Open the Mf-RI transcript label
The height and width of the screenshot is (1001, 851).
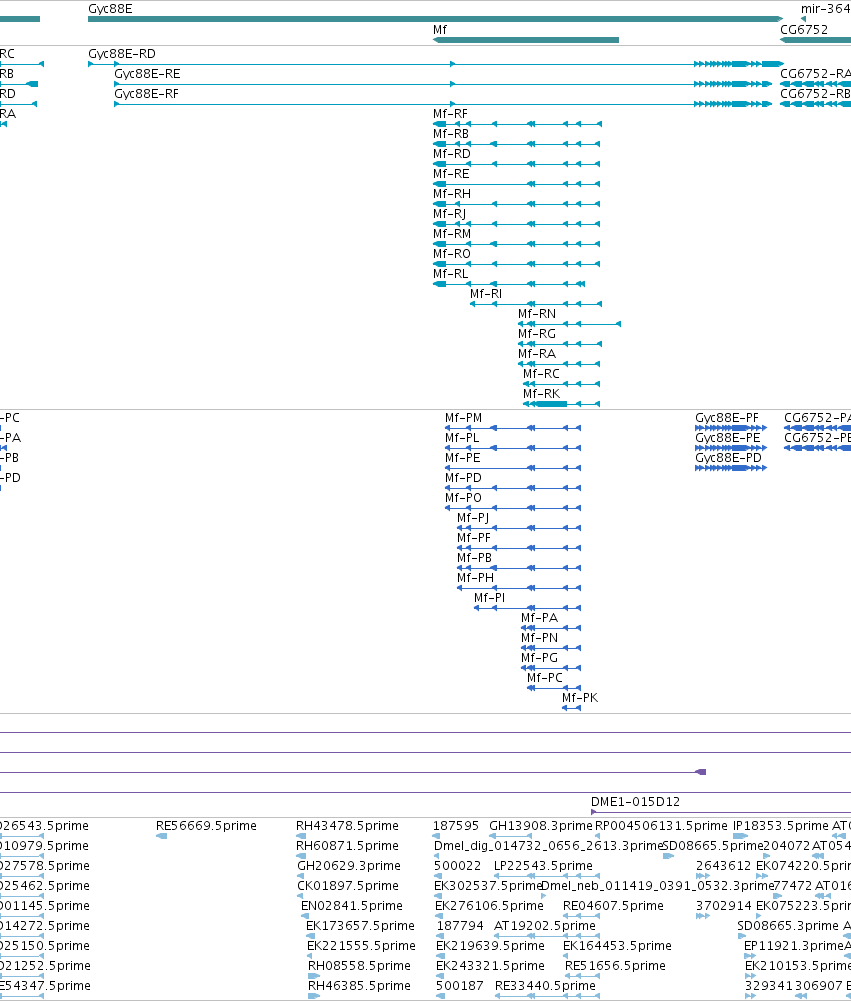pos(486,294)
